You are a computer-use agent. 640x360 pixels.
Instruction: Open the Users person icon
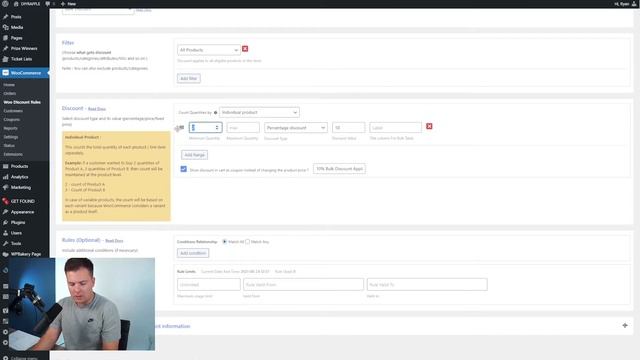click(5, 233)
